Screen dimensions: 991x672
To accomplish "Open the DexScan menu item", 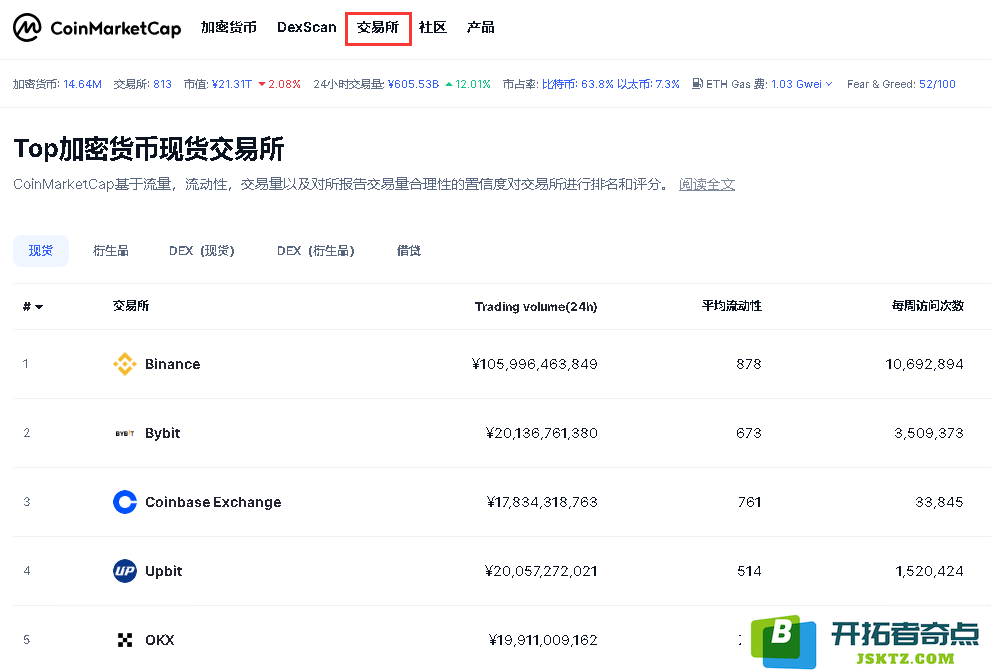I will pos(307,27).
